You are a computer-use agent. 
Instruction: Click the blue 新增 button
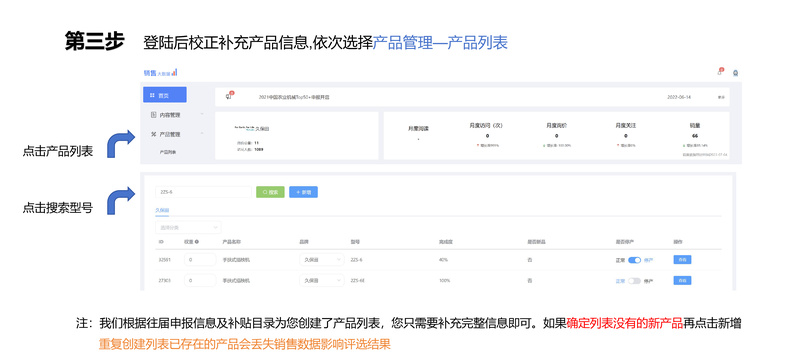pos(304,192)
